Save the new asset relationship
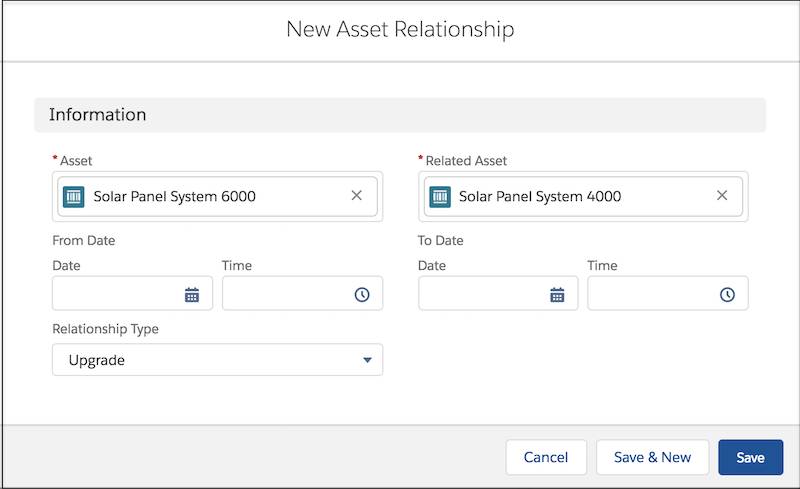This screenshot has width=800, height=489. coord(750,457)
